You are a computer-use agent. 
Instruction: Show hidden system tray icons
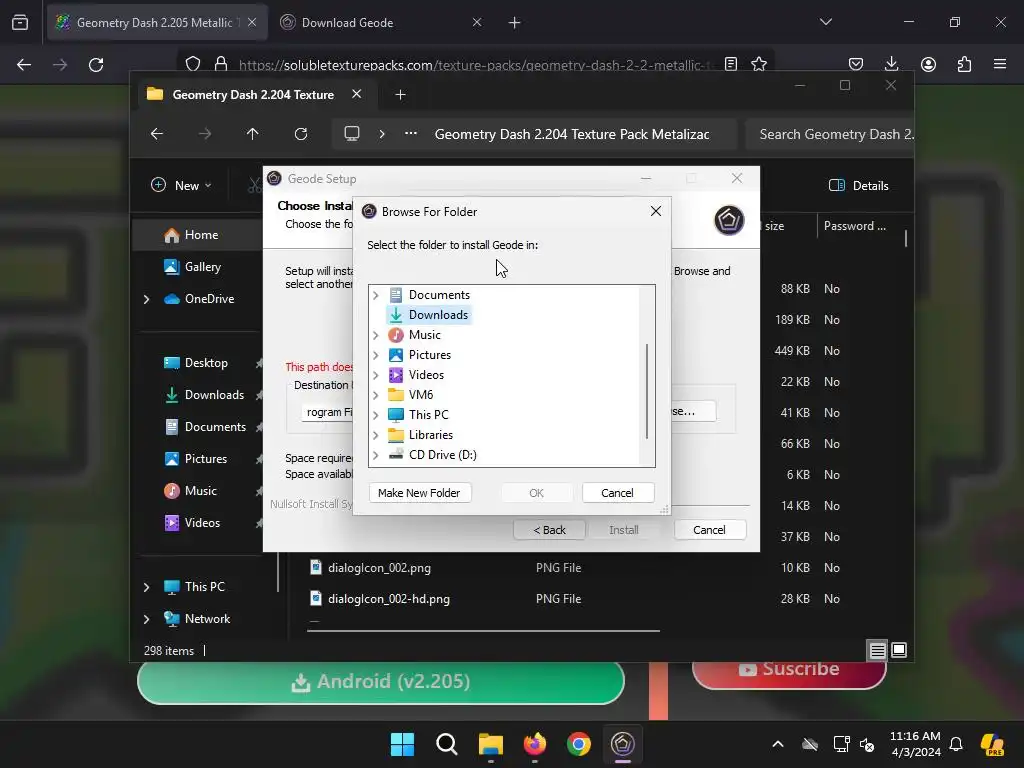778,744
